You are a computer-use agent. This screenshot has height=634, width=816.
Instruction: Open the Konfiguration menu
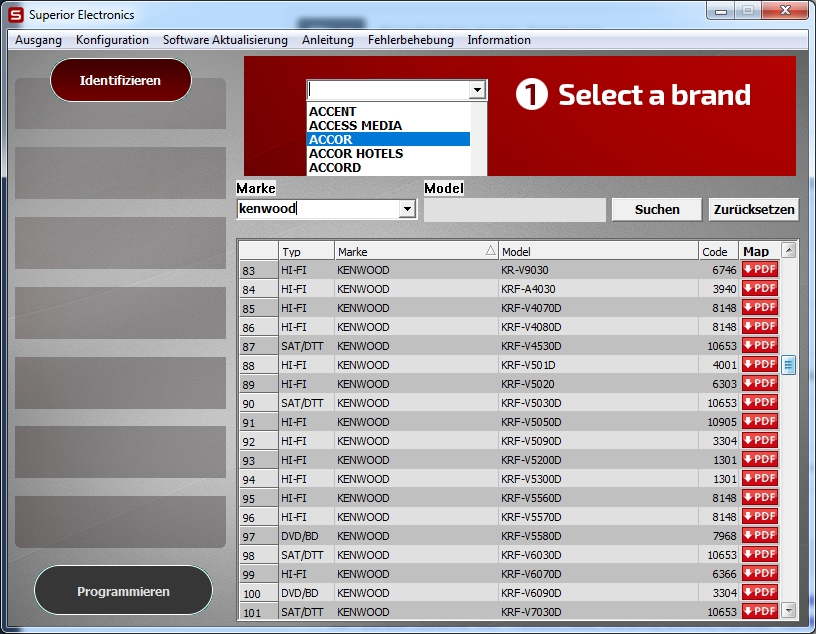click(112, 40)
